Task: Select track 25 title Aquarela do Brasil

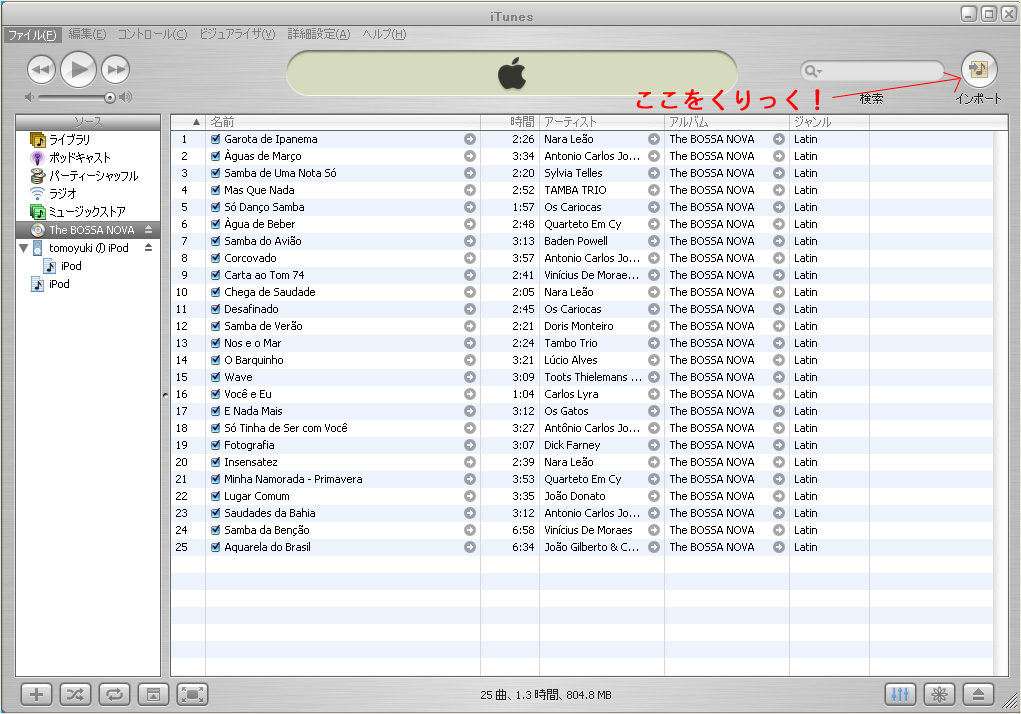Action: [x=267, y=547]
